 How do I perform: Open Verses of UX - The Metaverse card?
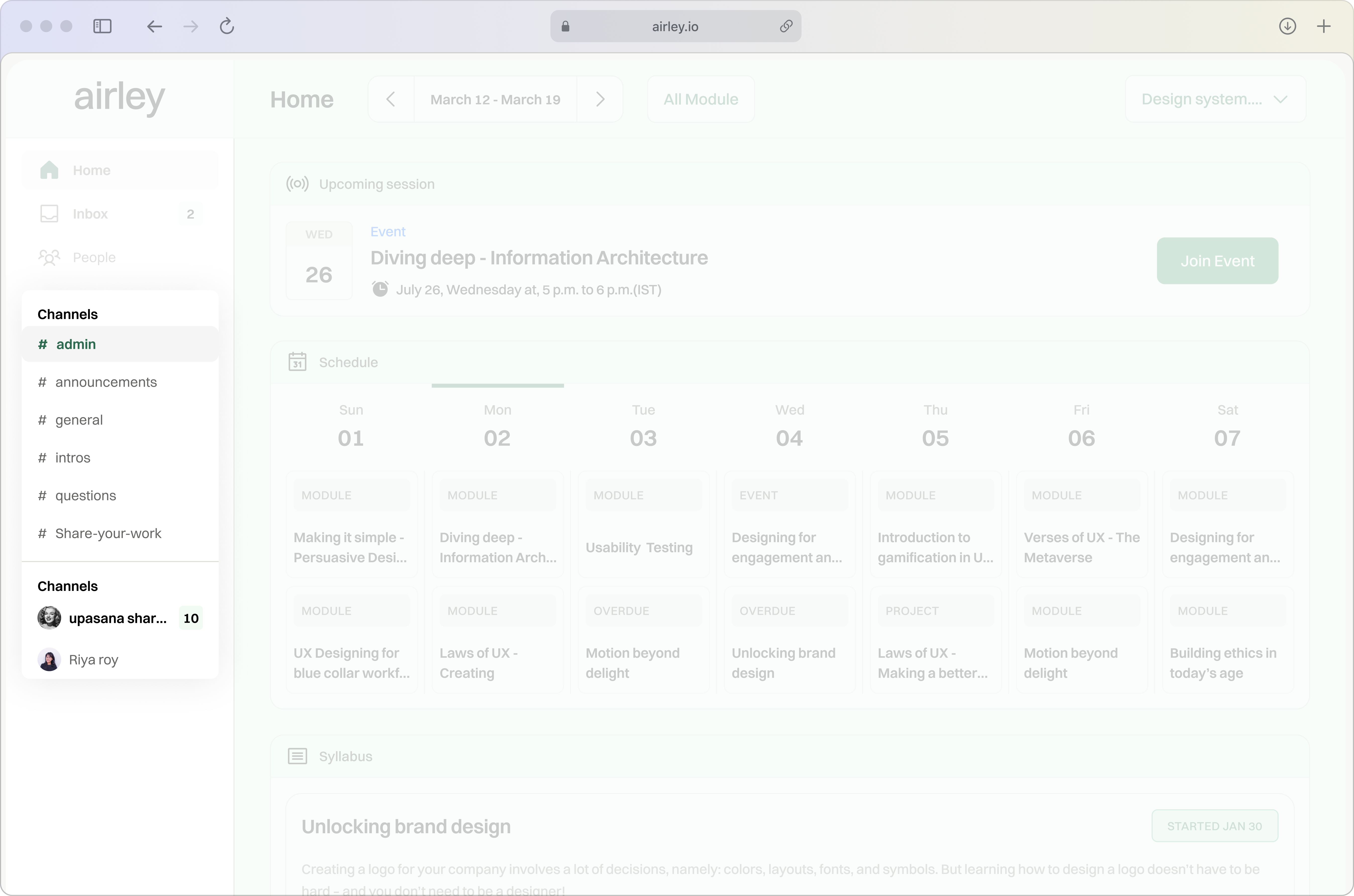click(x=1082, y=525)
